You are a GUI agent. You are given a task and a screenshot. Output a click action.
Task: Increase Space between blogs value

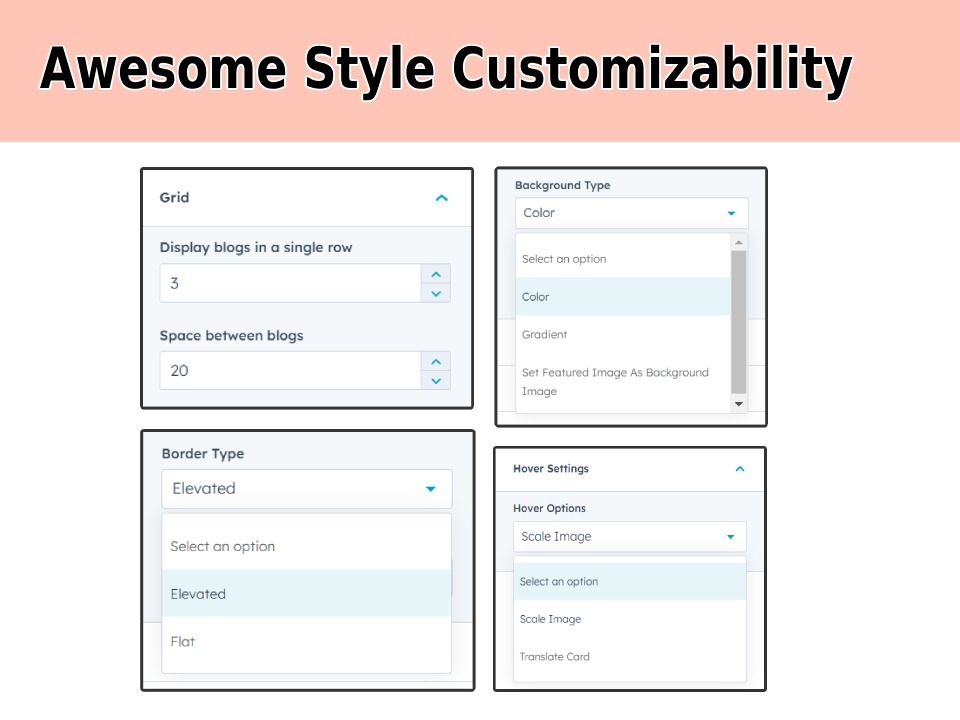[435, 361]
